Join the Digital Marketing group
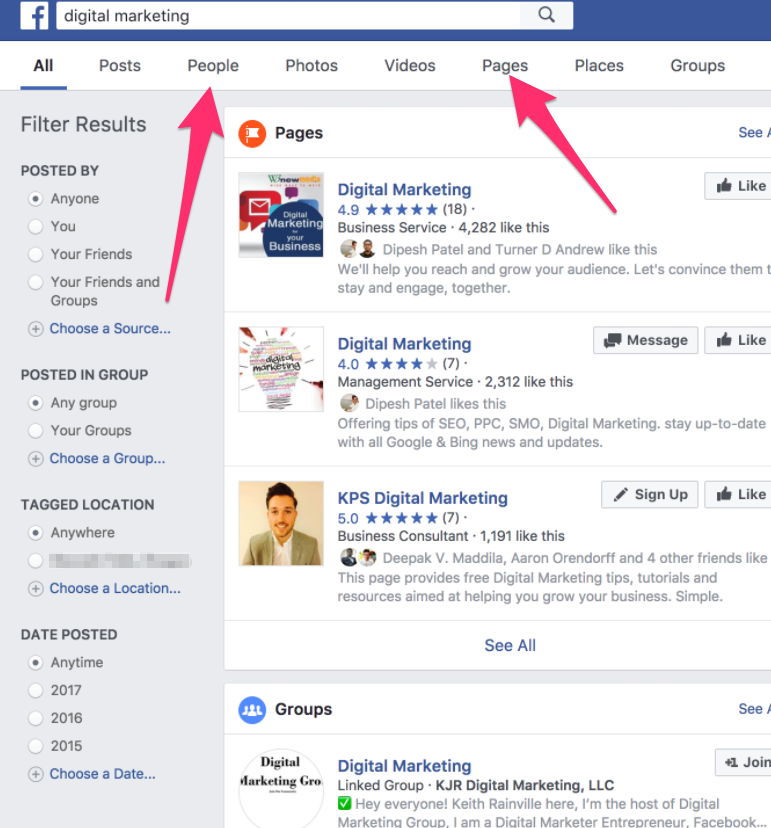Viewport: 771px width, 828px height. point(745,762)
